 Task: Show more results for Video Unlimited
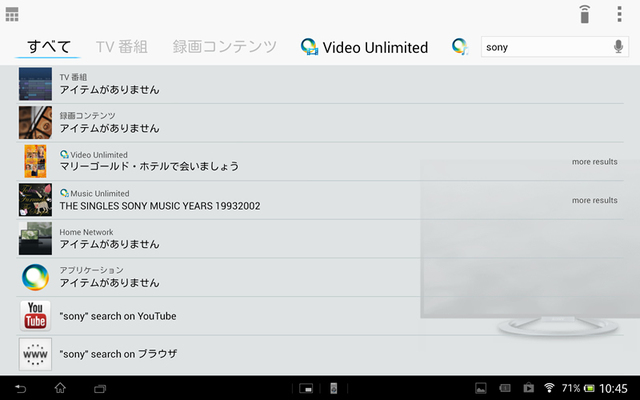coord(594,162)
